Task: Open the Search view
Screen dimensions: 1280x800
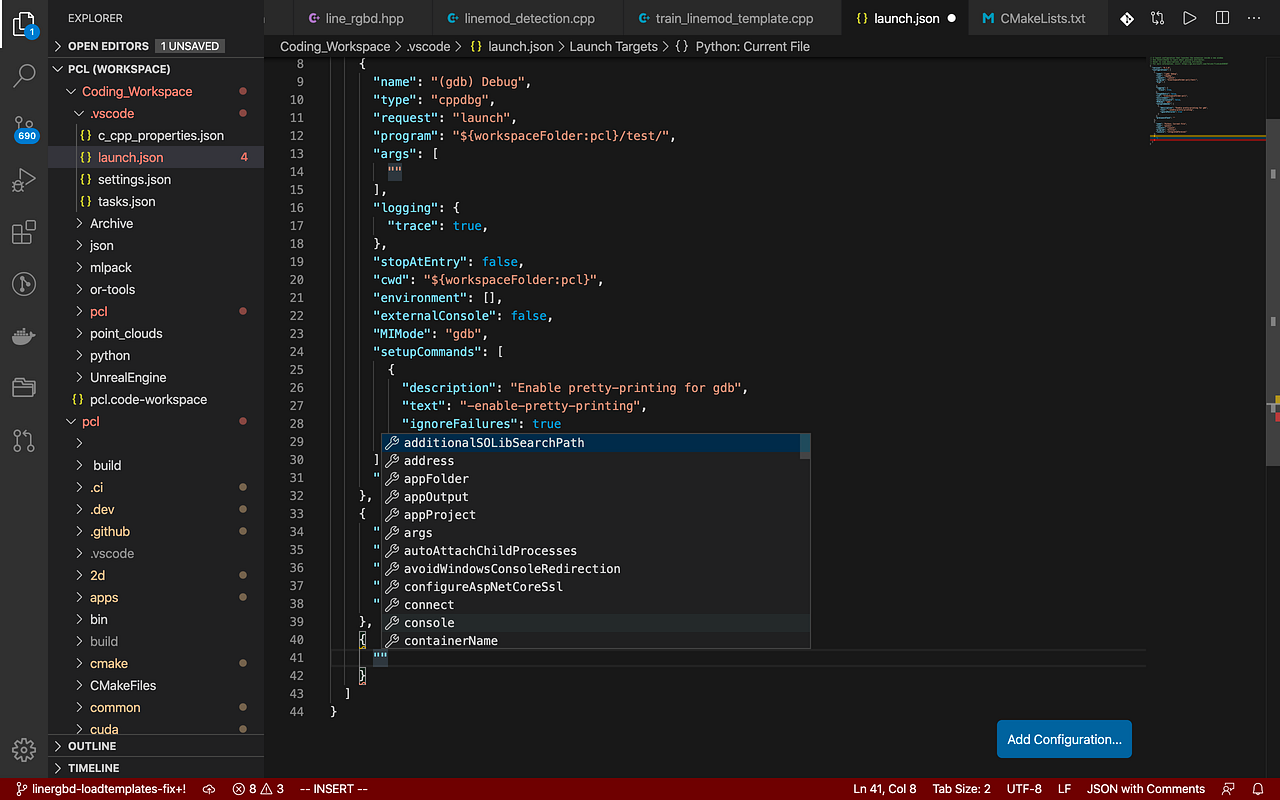Action: pyautogui.click(x=24, y=76)
